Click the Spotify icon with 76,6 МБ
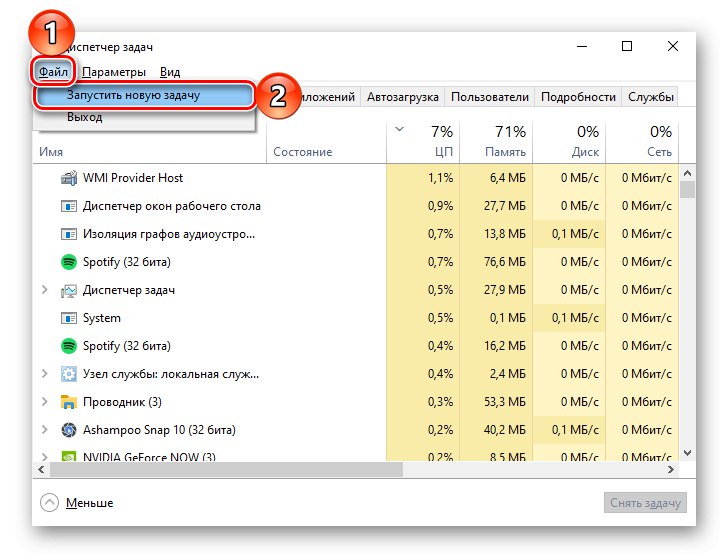 [69, 262]
